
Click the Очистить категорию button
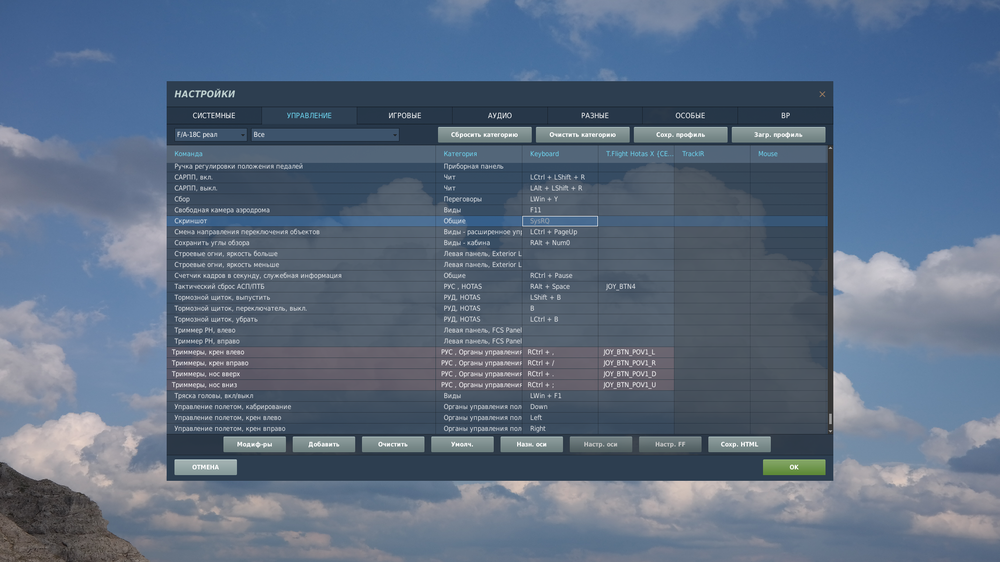coord(582,135)
